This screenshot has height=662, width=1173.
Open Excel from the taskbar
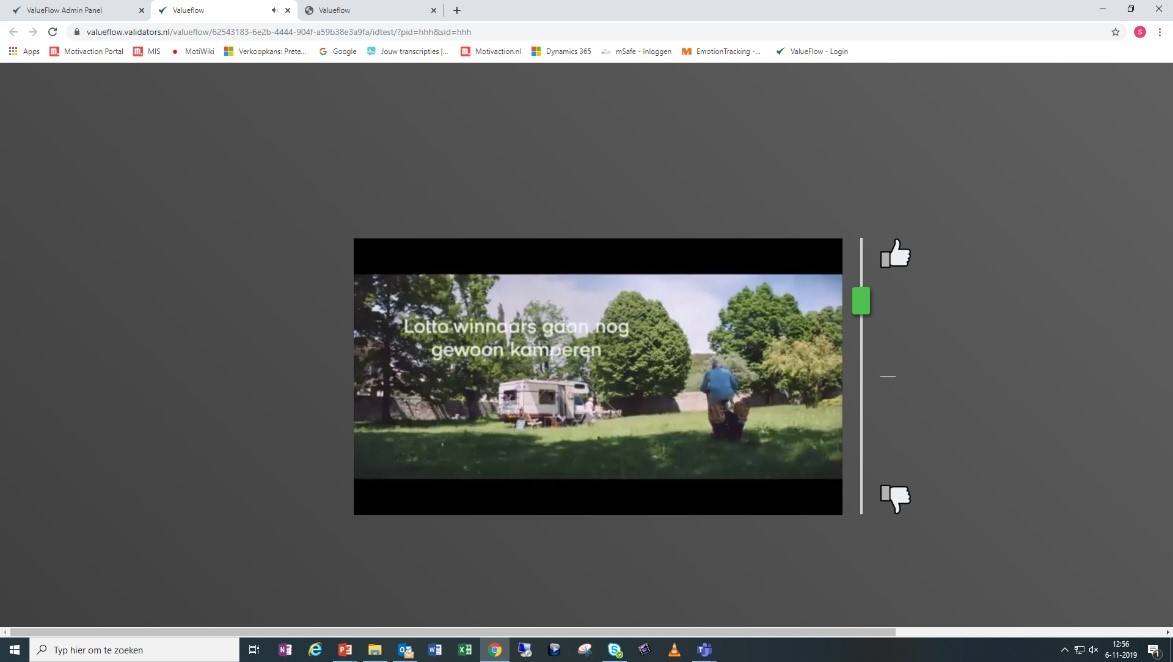coord(465,650)
